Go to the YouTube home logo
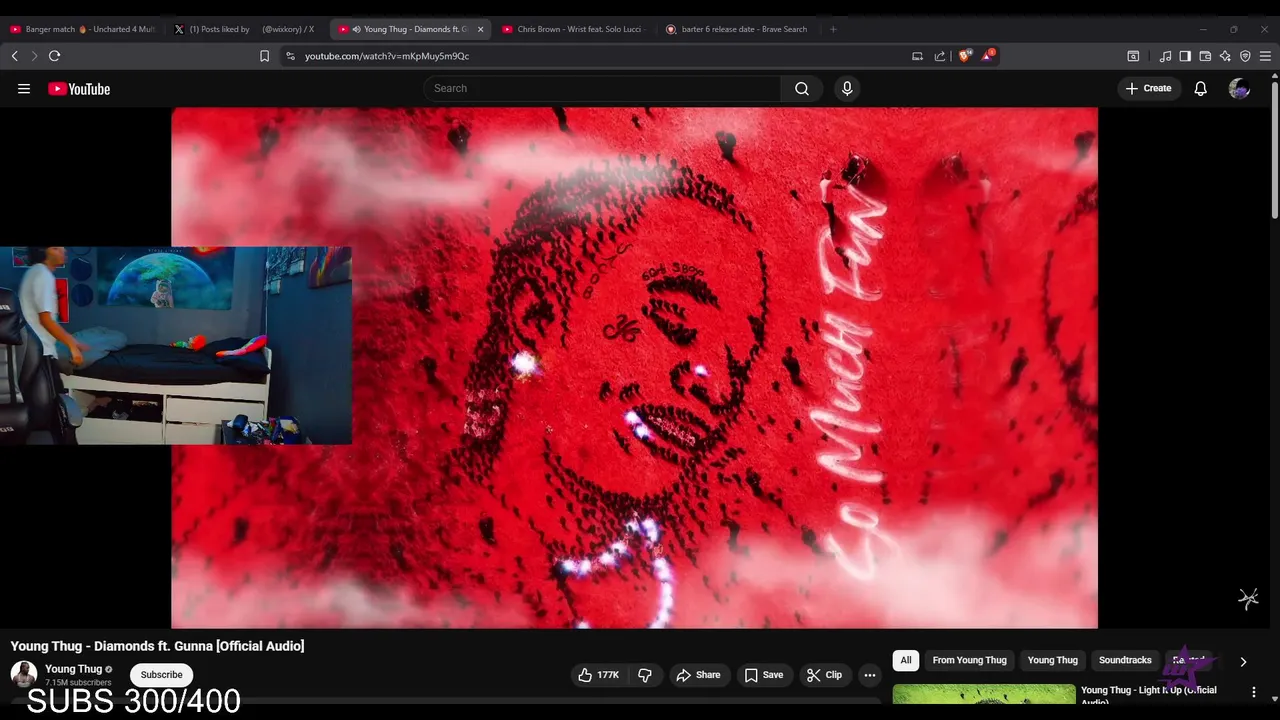Viewport: 1280px width, 720px height. coord(79,89)
